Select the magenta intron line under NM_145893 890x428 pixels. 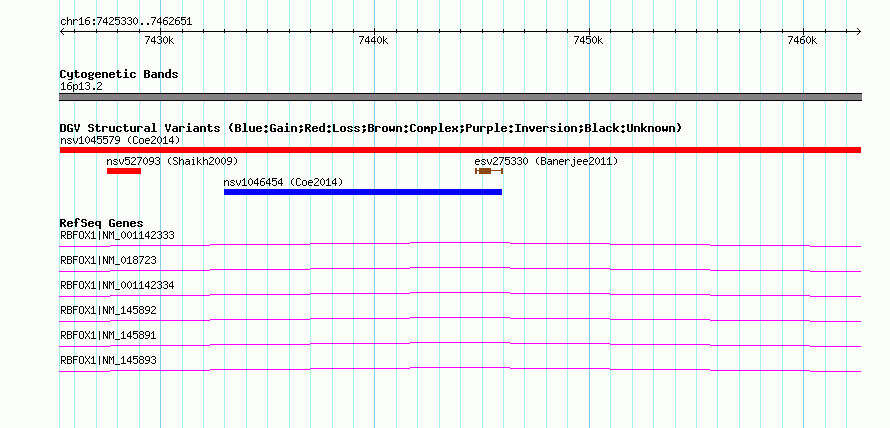(460, 369)
